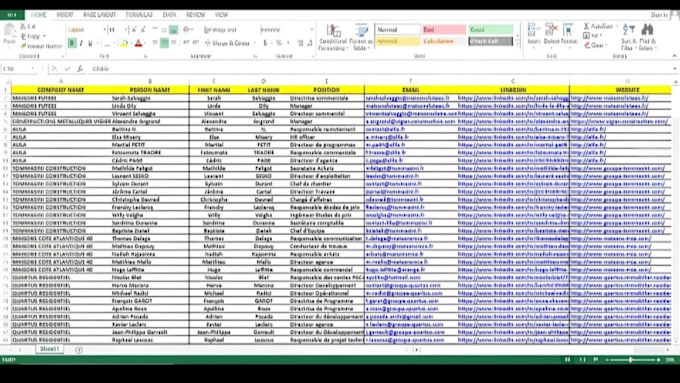This screenshot has width=680, height=383.
Task: Switch to the DATA tab
Action: pos(170,15)
